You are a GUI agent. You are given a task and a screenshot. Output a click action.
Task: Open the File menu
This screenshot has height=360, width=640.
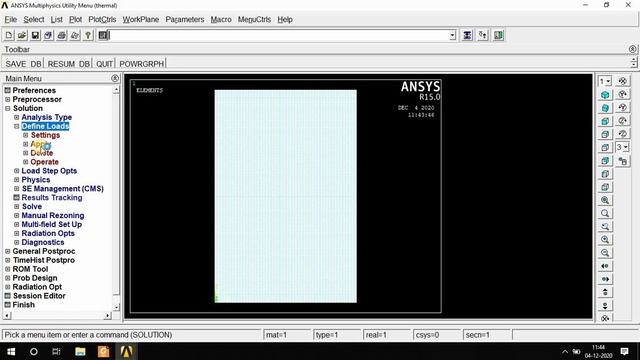[11, 20]
